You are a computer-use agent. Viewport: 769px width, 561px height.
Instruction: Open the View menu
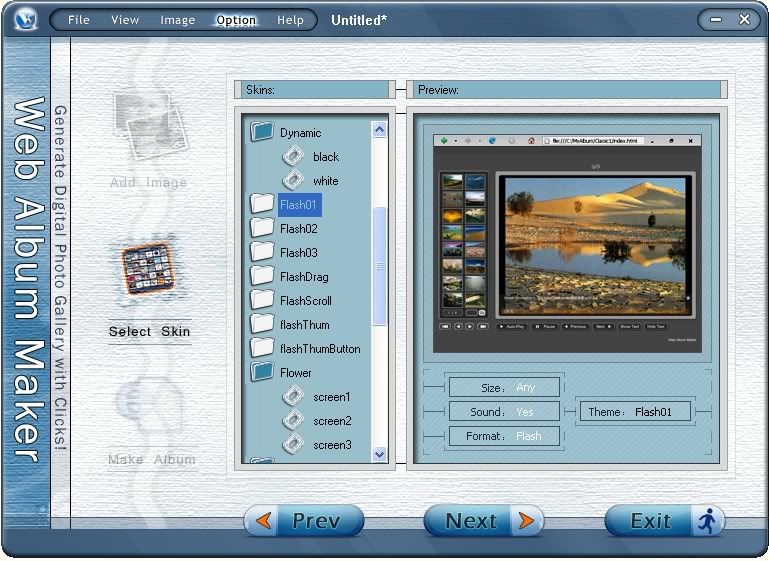[125, 20]
